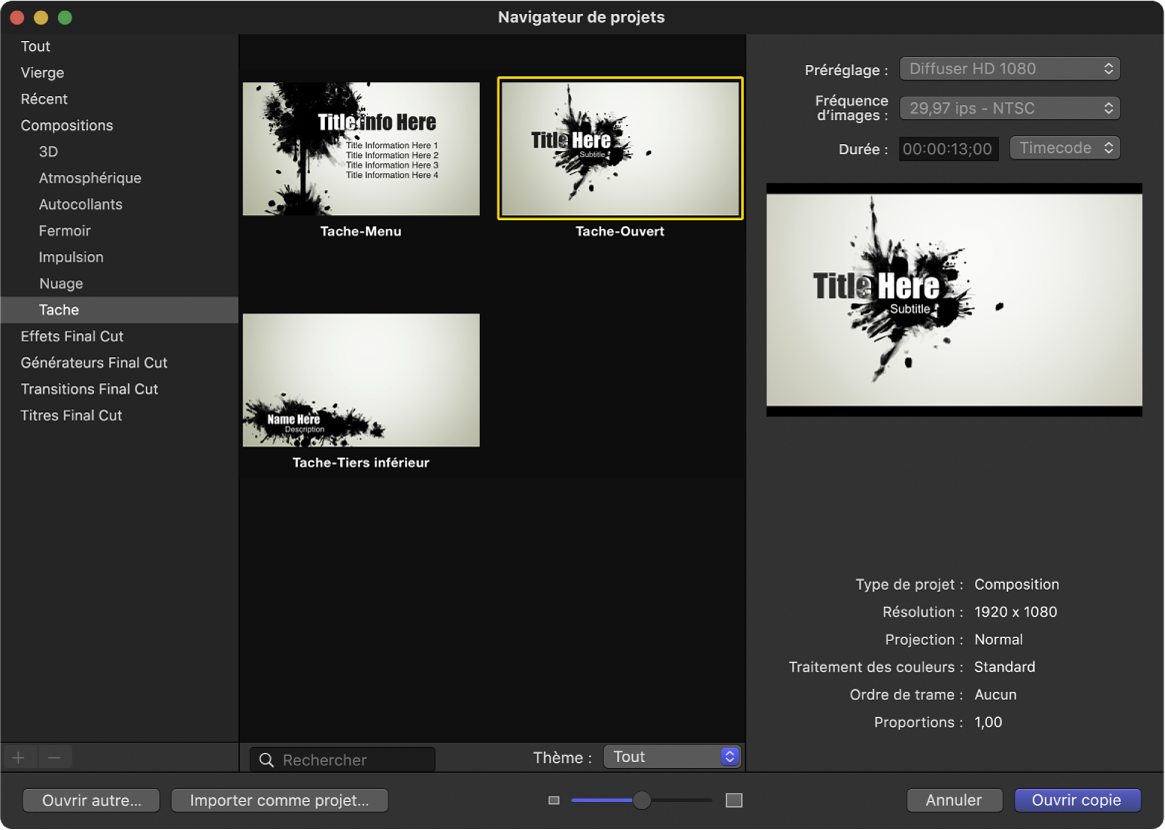Click the minus icon below the sidebar
1165x830 pixels.
[54, 758]
